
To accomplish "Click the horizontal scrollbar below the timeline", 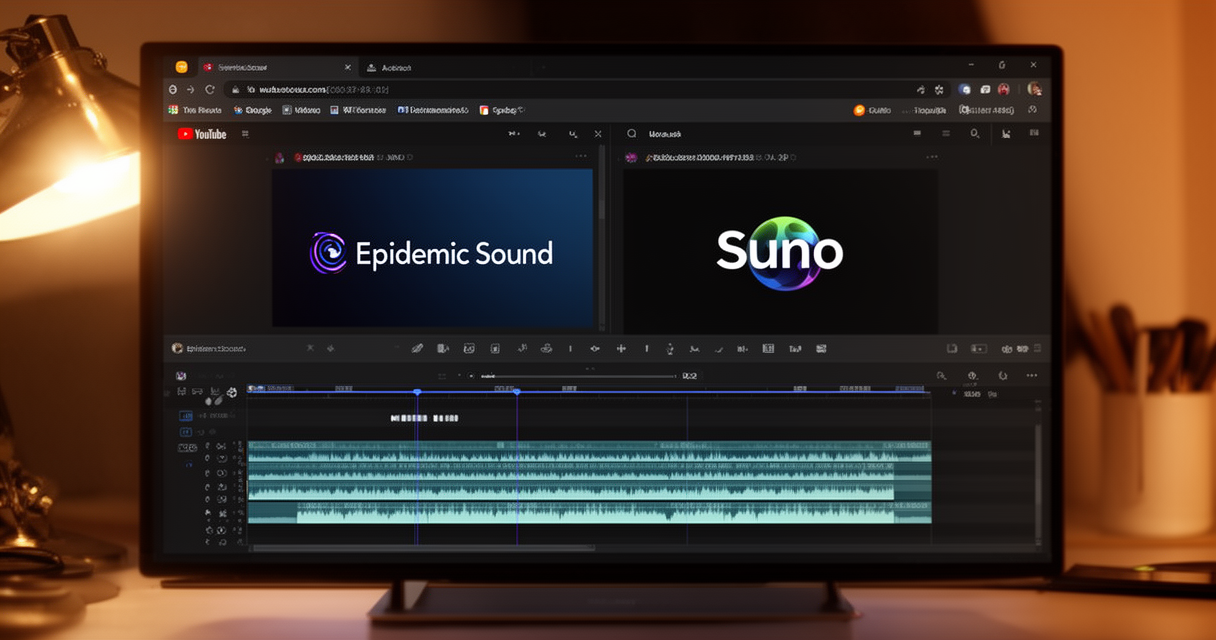I will point(422,548).
